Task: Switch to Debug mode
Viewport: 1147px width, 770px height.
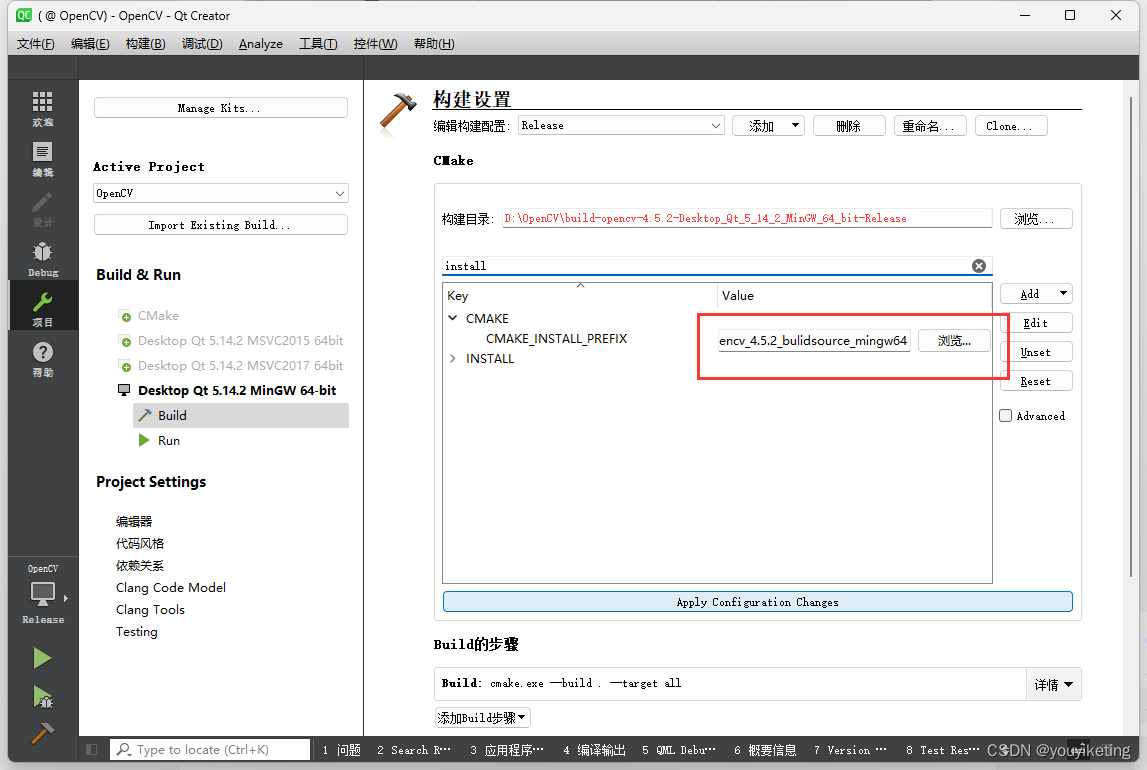Action: 42,259
